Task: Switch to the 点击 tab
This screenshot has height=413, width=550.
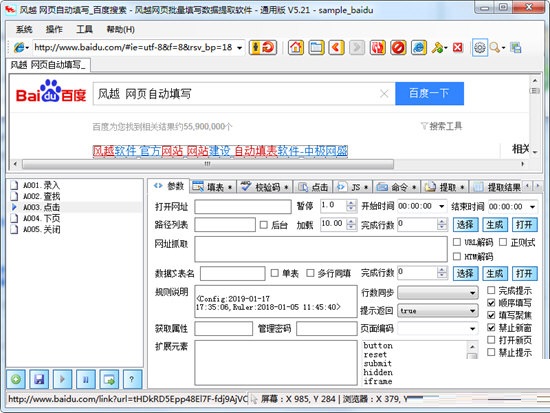Action: [313, 187]
